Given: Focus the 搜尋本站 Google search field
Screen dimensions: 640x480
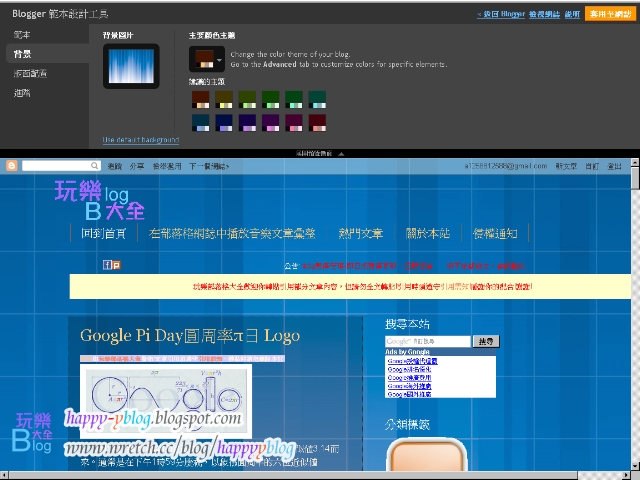Looking at the screenshot, I should (x=428, y=341).
